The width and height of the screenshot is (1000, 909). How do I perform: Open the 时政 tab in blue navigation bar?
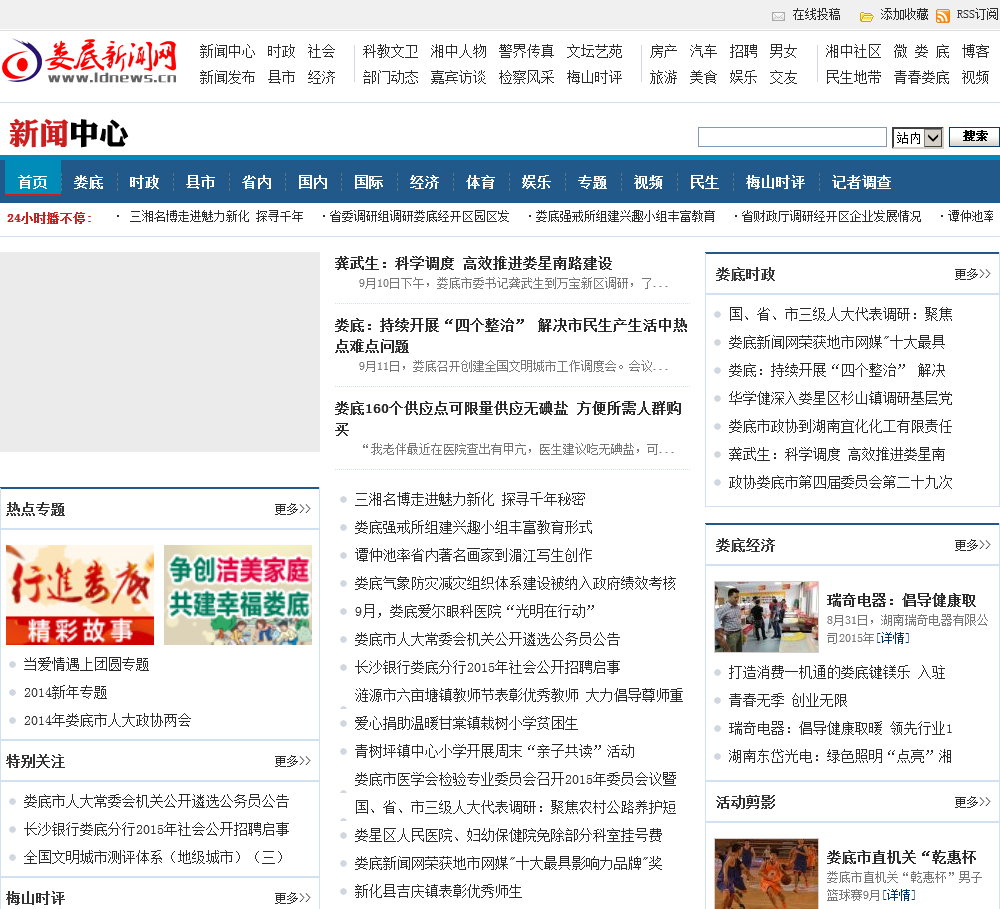click(144, 182)
